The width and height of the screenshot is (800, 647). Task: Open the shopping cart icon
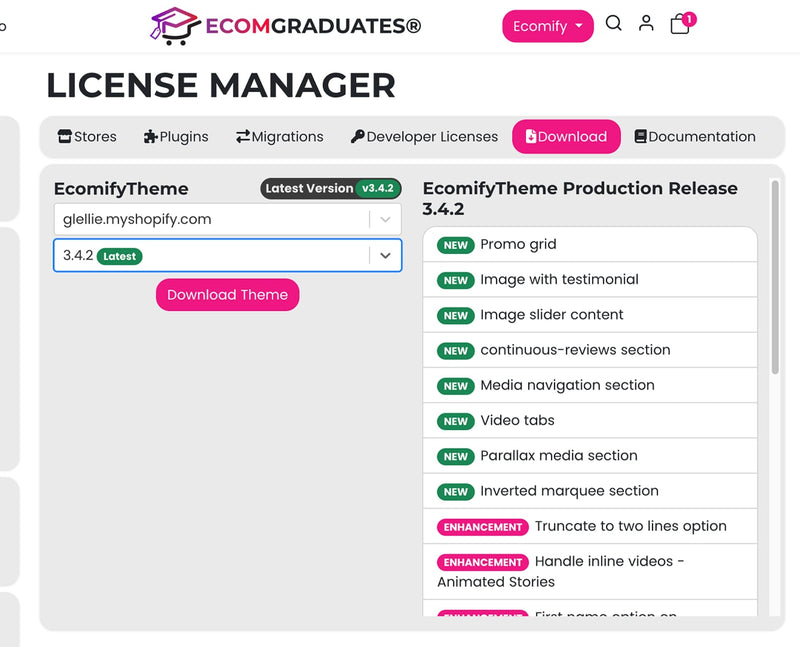(681, 24)
